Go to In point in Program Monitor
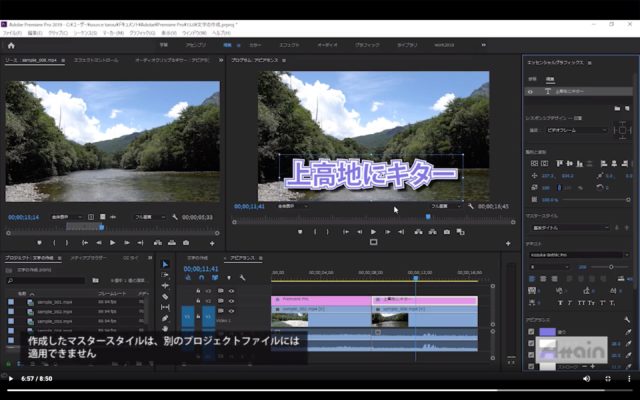This screenshot has width=640, height=400. click(346, 232)
